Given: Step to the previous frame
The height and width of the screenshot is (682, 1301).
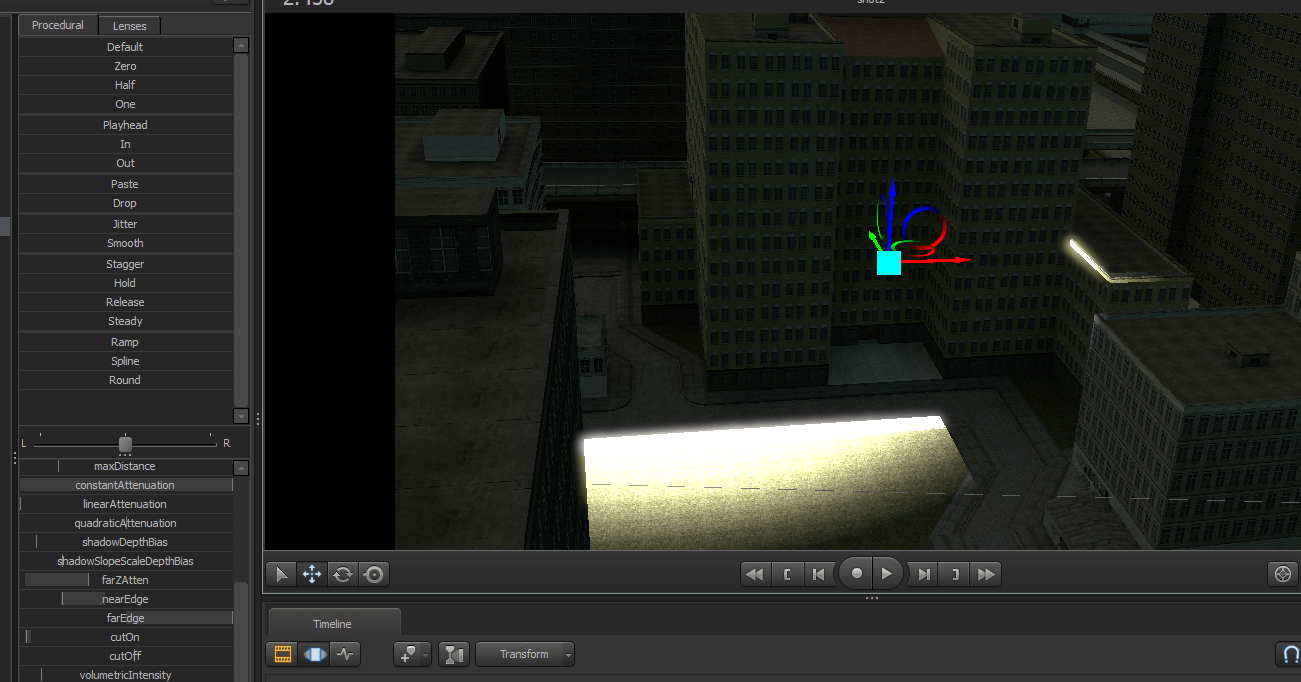Looking at the screenshot, I should coord(818,574).
